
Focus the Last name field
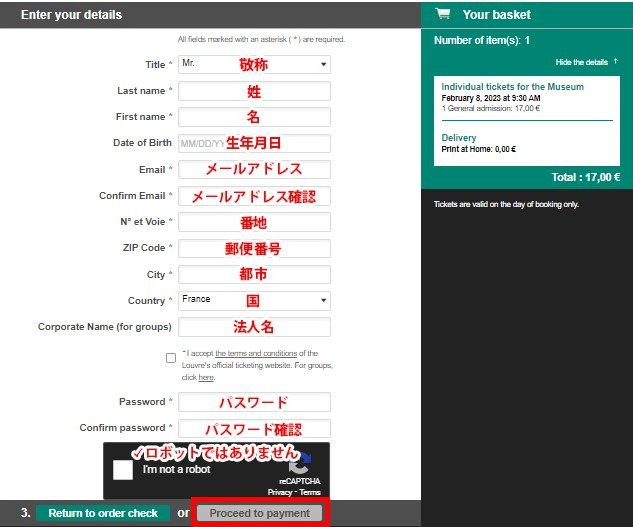pyautogui.click(x=254, y=91)
